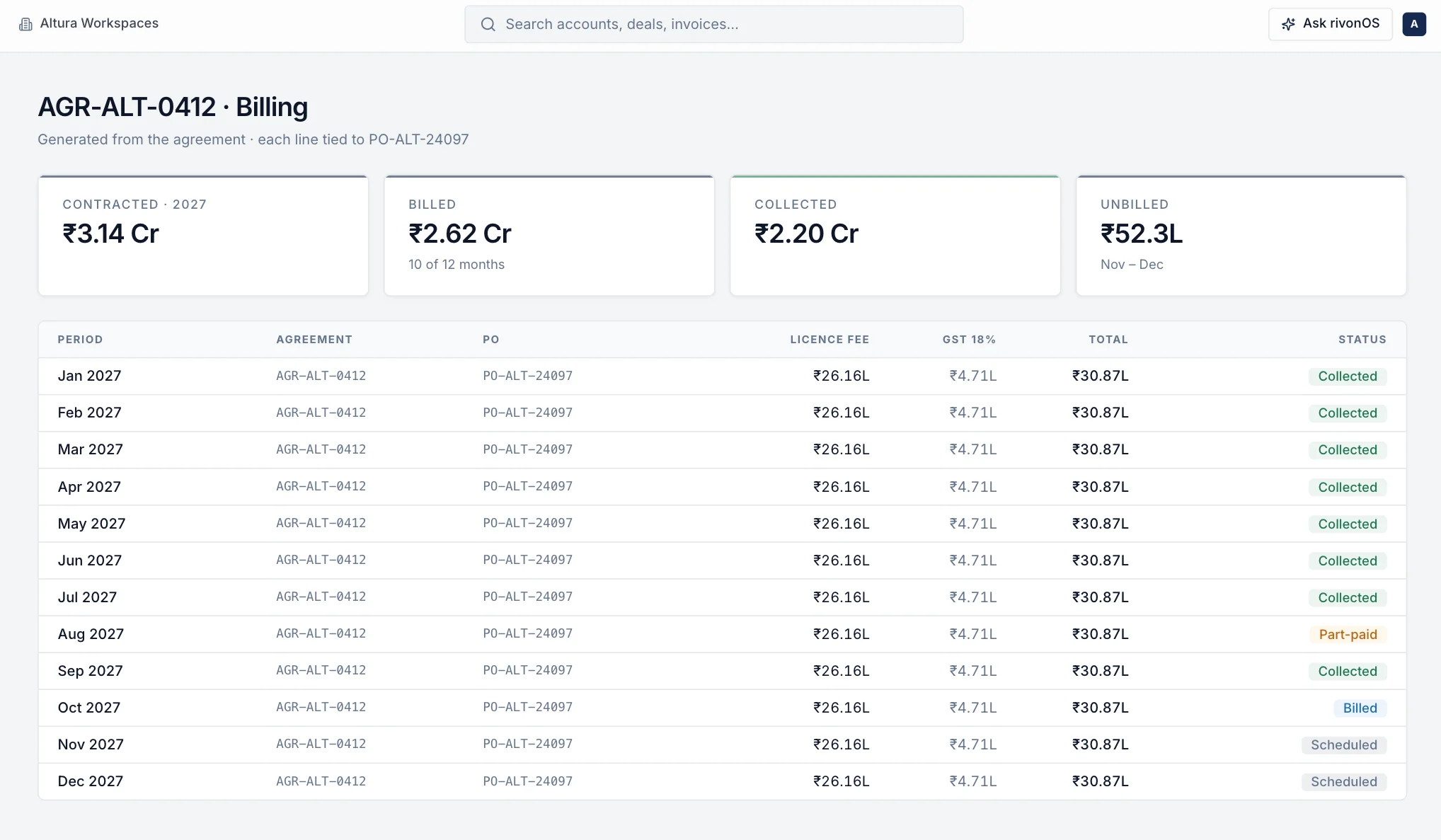Click the Licence Fee column header
Viewport: 1441px width, 840px height.
click(829, 340)
